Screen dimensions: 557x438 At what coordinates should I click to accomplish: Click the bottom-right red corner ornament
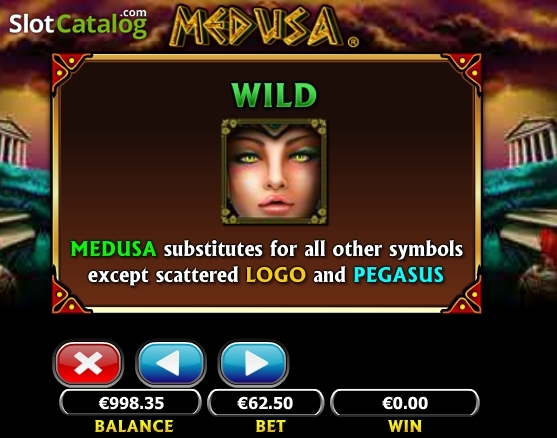click(x=465, y=298)
